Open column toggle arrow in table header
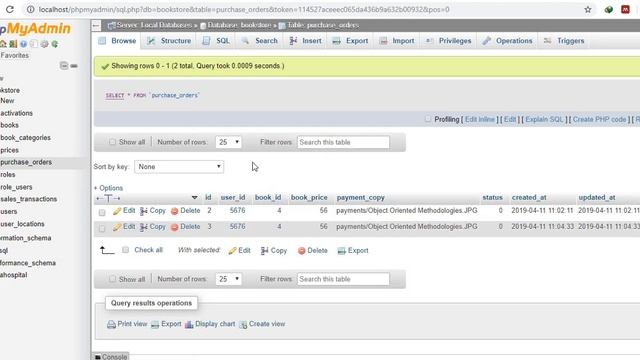This screenshot has height=360, width=640. (195, 198)
